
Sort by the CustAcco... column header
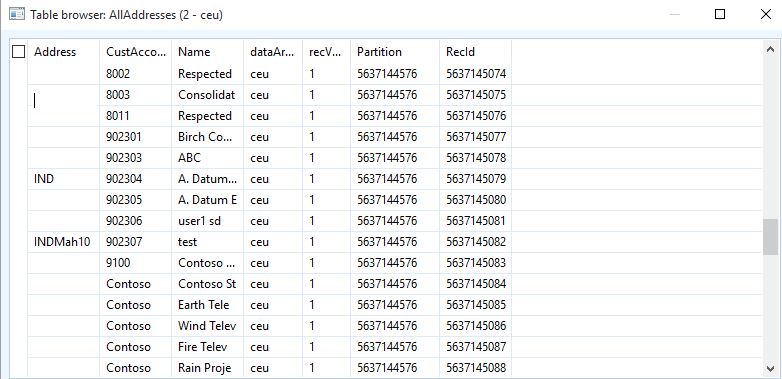pos(136,52)
